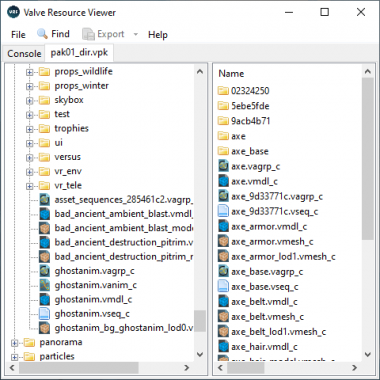Click the animation group icon beside axe.vagrp_c

tap(223, 166)
